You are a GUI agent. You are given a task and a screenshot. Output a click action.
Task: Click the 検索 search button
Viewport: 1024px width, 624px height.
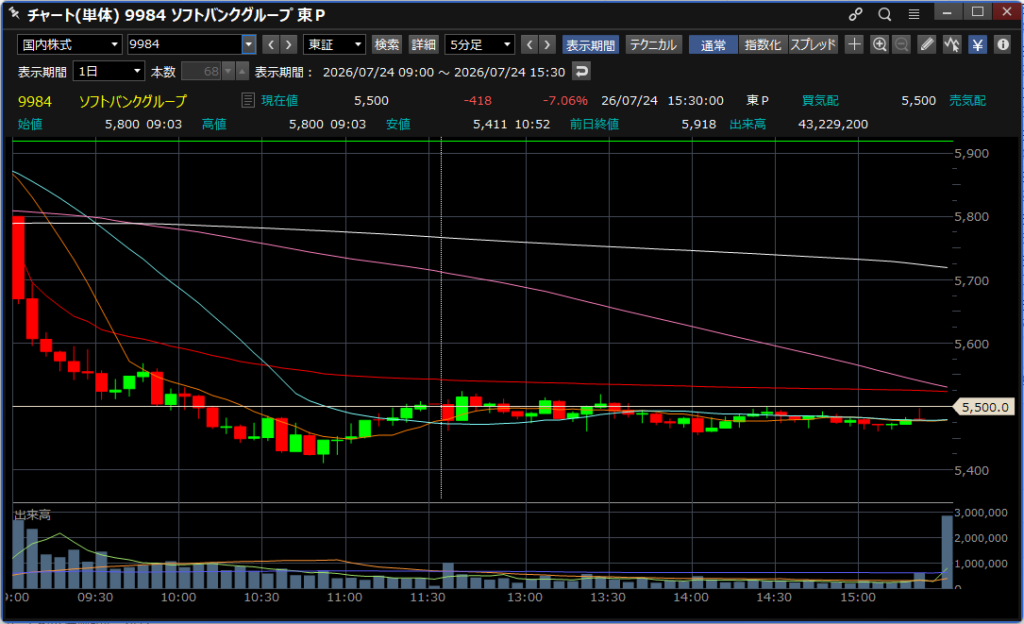pos(387,44)
